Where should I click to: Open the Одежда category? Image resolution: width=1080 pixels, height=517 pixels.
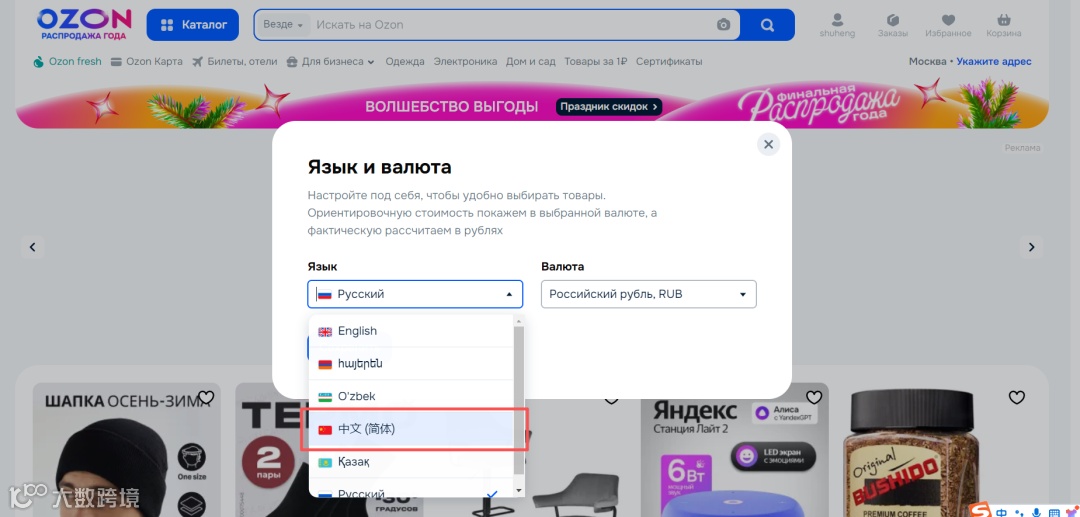405,61
